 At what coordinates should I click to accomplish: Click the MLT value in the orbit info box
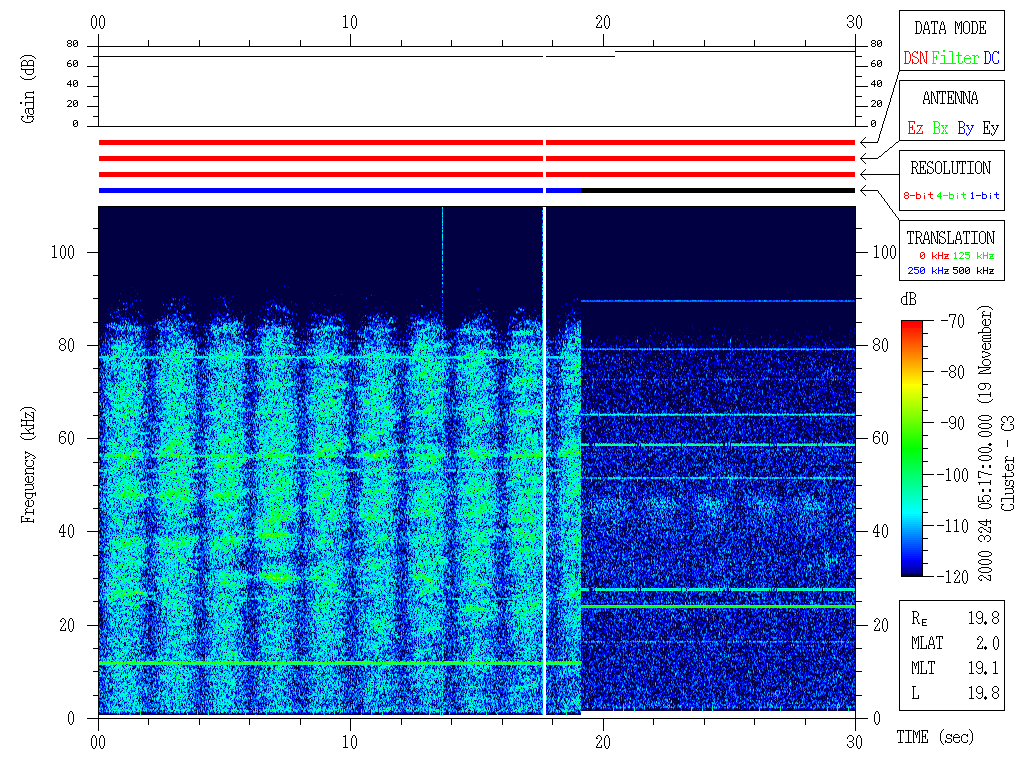click(x=987, y=667)
